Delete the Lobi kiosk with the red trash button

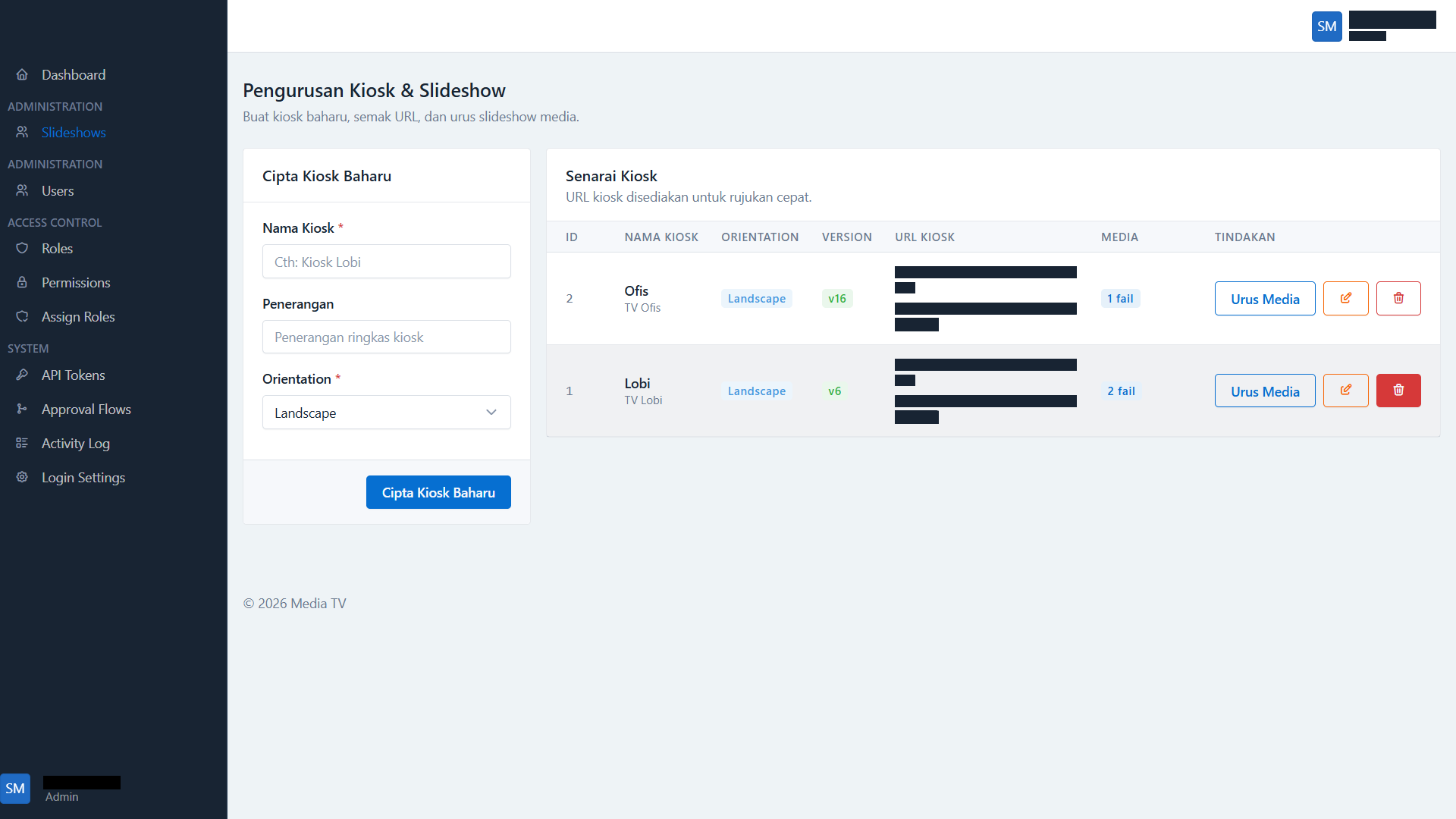tap(1398, 391)
